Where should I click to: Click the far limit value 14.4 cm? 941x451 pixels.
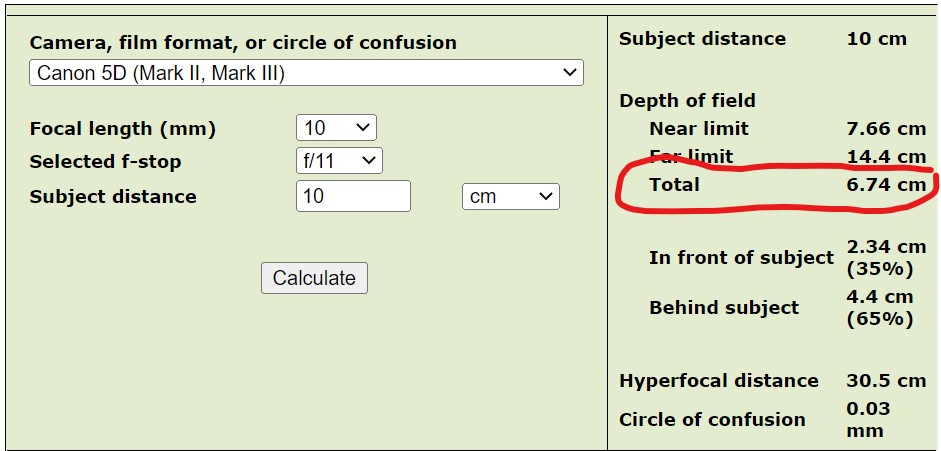886,157
